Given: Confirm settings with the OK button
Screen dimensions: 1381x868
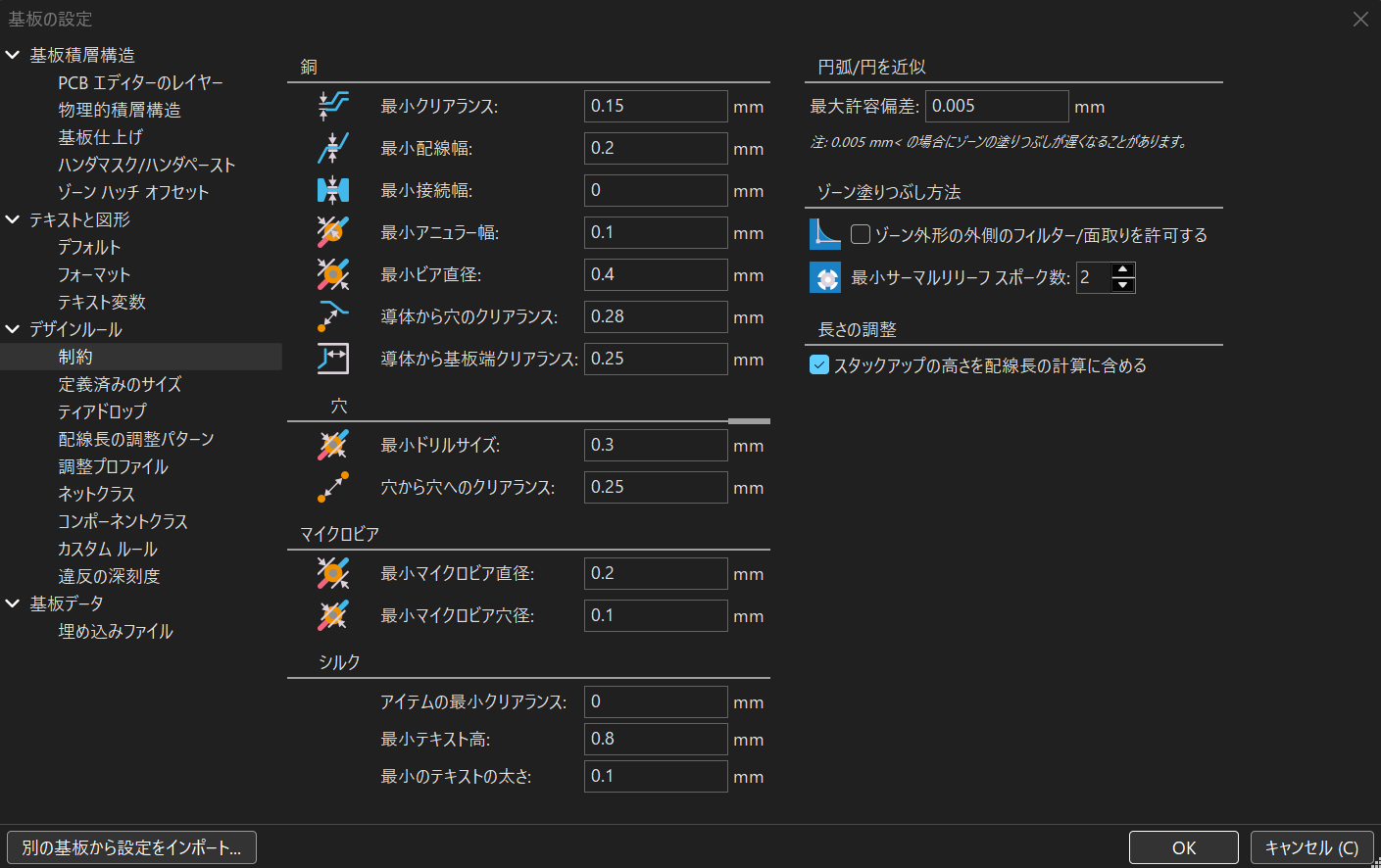Looking at the screenshot, I should click(1184, 847).
